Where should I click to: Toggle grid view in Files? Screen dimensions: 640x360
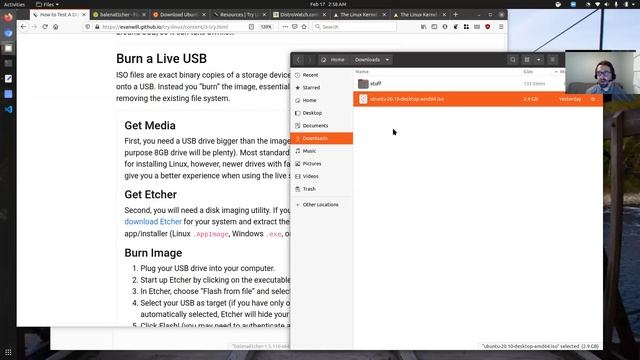click(527, 60)
